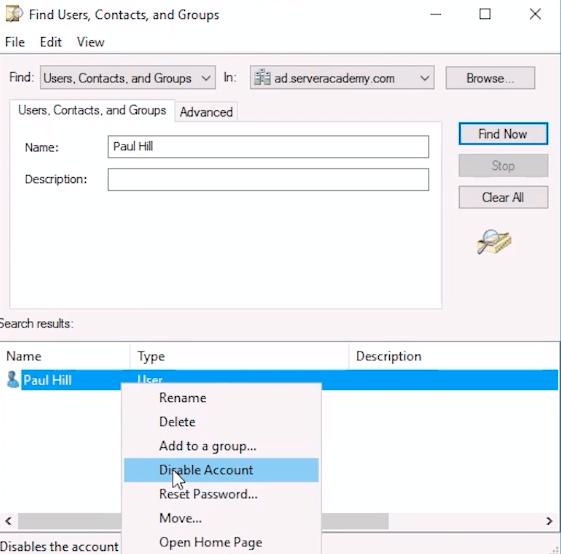The height and width of the screenshot is (554, 561).
Task: Click the magnifier search animation icon
Action: click(494, 242)
